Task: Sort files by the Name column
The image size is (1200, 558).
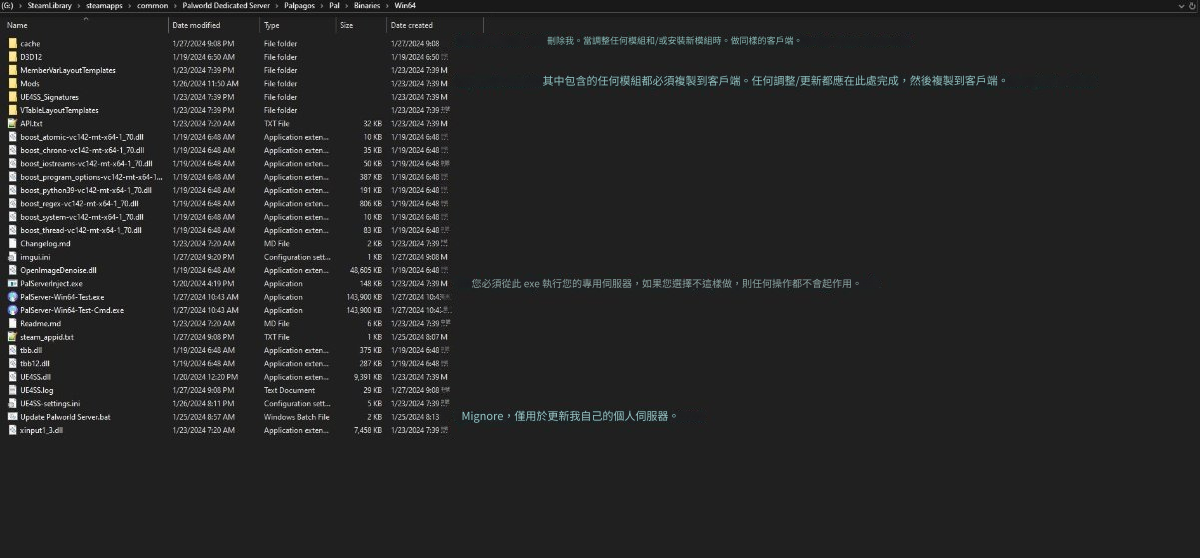Action: point(17,25)
